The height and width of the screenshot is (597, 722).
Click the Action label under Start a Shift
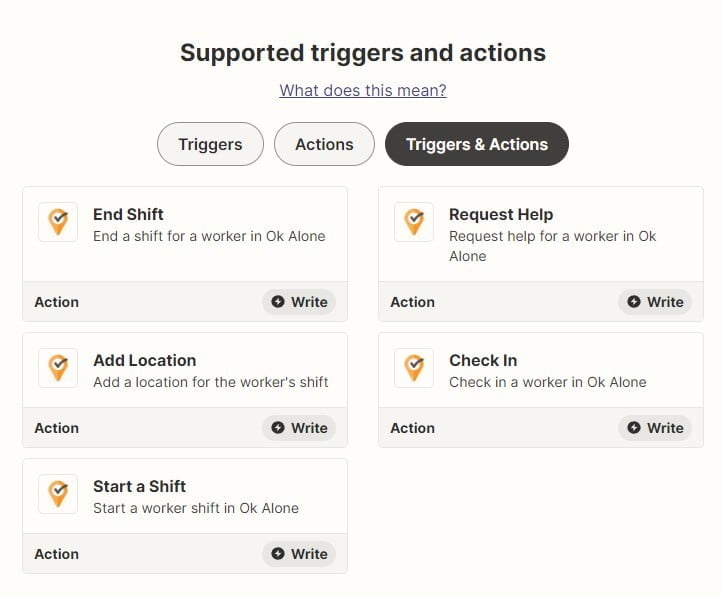point(57,554)
